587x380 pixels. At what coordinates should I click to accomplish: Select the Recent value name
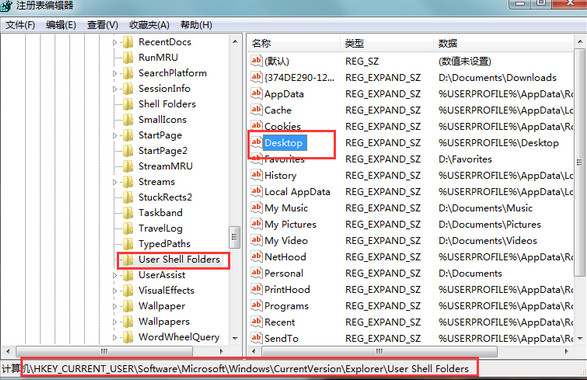pos(280,322)
